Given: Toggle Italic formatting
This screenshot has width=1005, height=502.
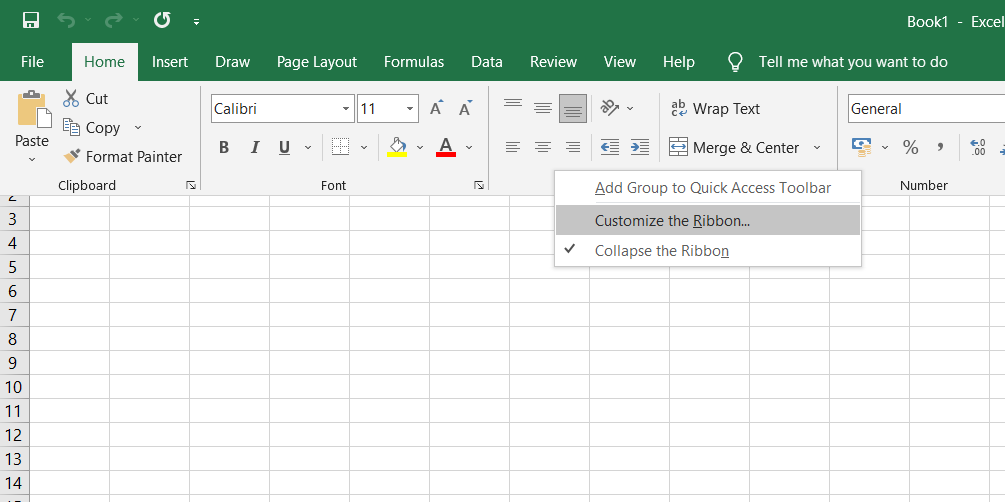Looking at the screenshot, I should 254,147.
